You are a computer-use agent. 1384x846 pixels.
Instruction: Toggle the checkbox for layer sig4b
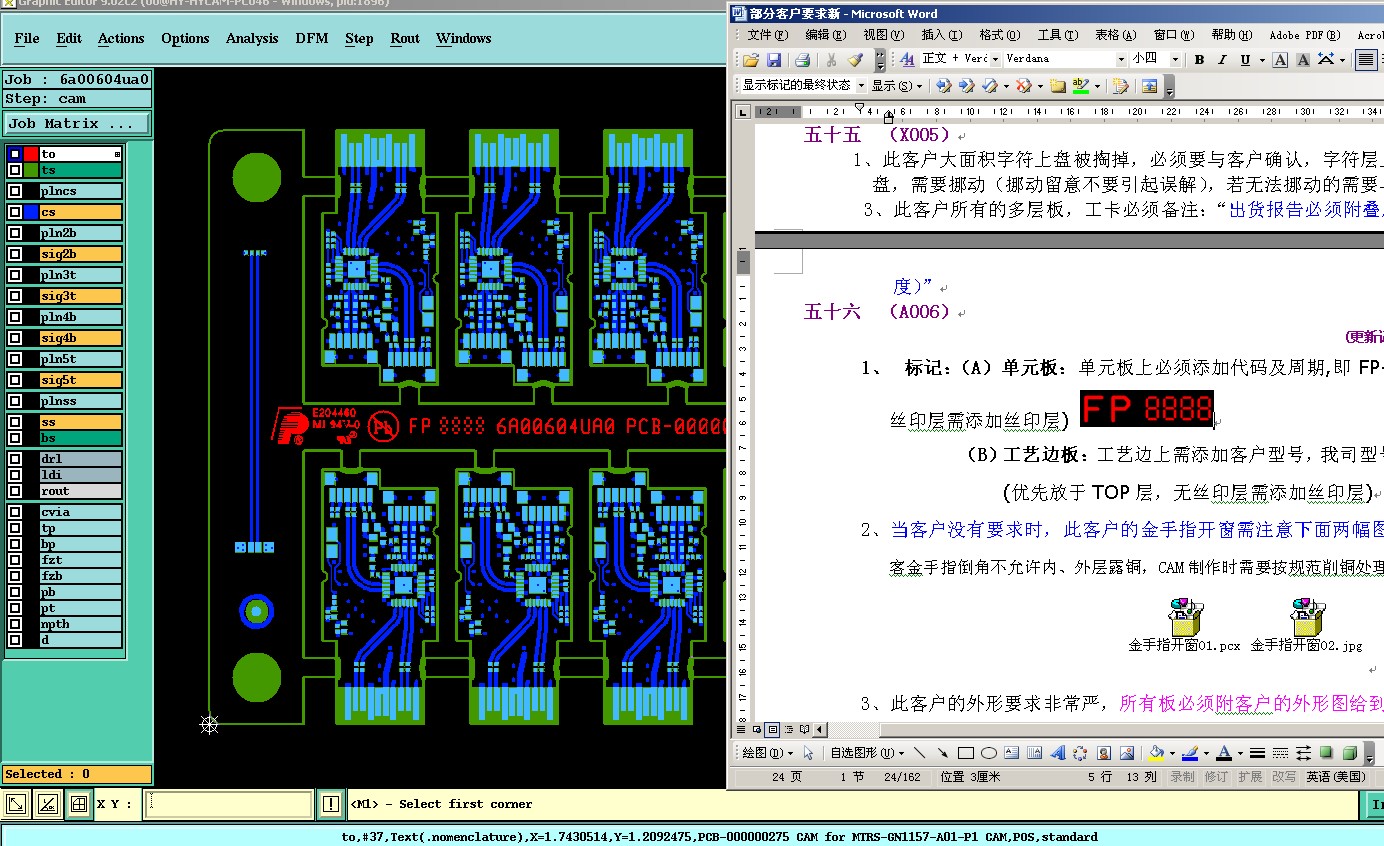click(x=14, y=338)
